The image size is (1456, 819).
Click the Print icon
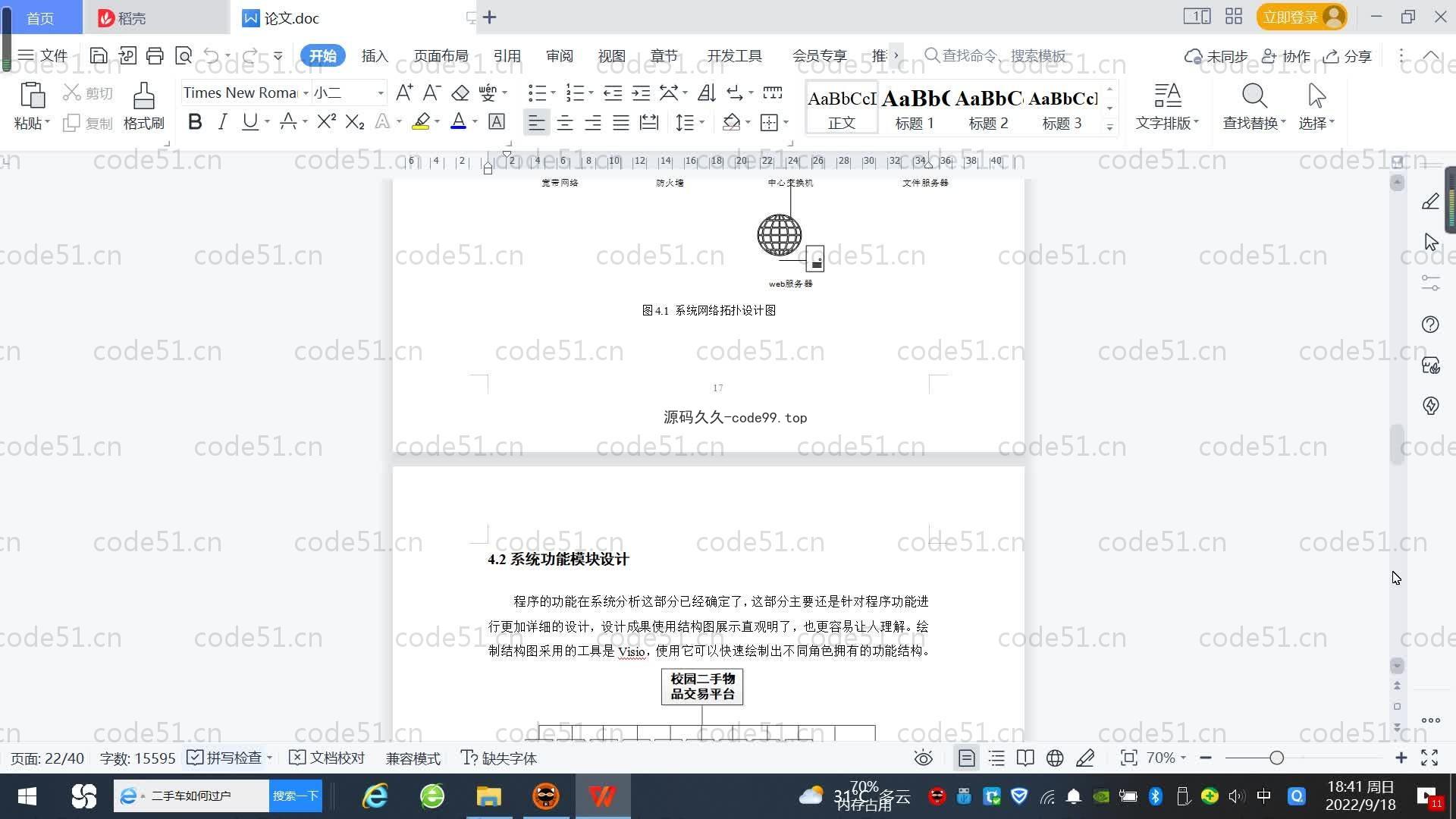155,55
